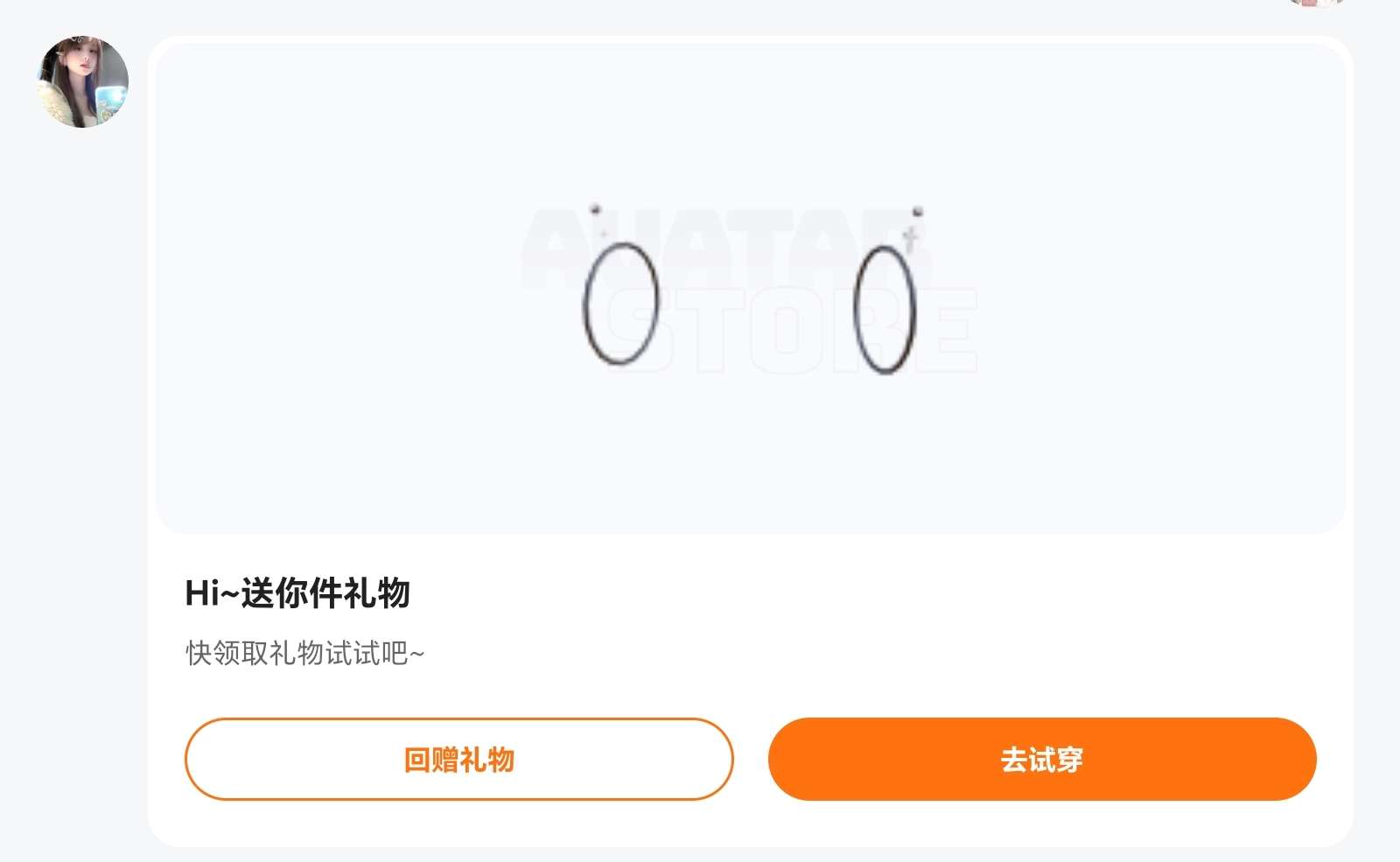Click white card area below subtitle text
1400x862 pixels.
(x=751, y=693)
